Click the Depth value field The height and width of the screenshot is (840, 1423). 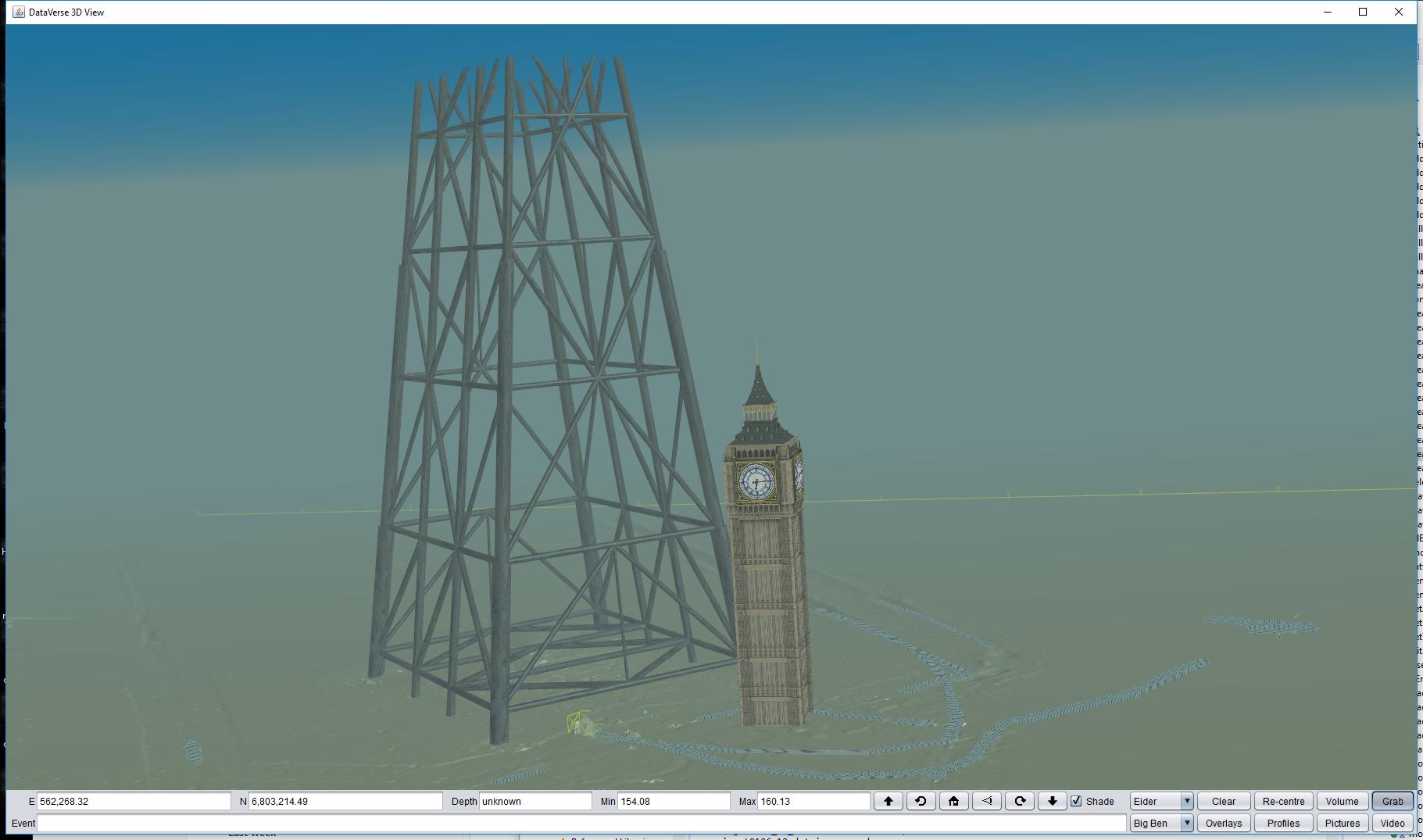535,801
